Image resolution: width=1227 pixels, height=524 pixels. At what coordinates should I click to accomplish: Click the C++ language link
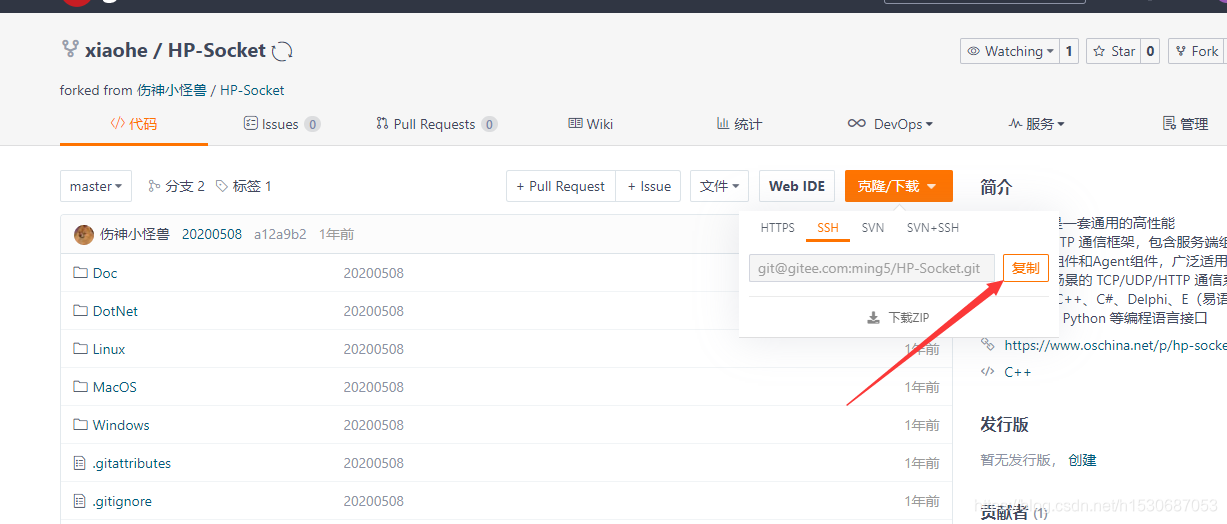pos(1018,372)
